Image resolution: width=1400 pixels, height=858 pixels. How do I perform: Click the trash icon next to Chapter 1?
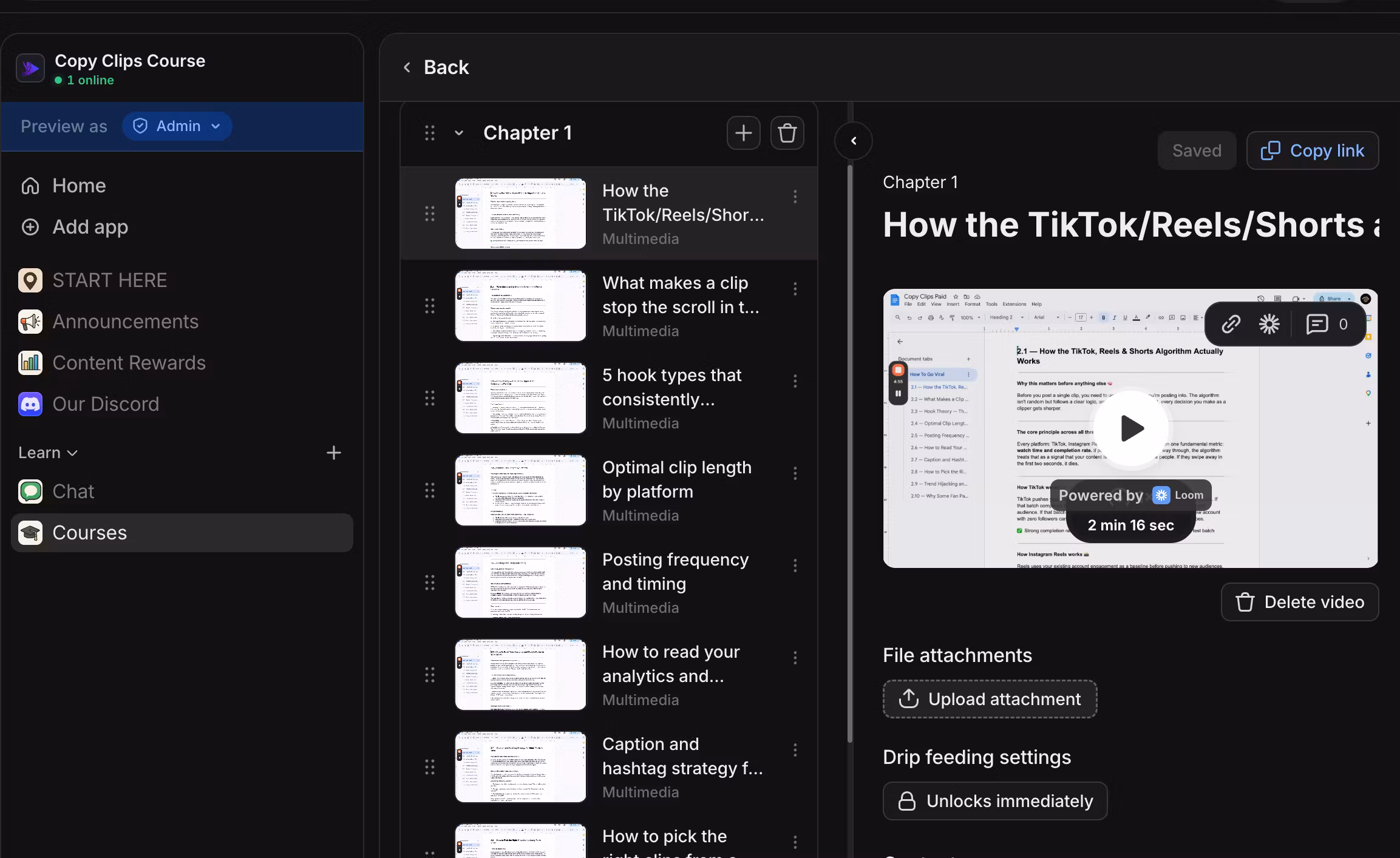click(x=787, y=133)
